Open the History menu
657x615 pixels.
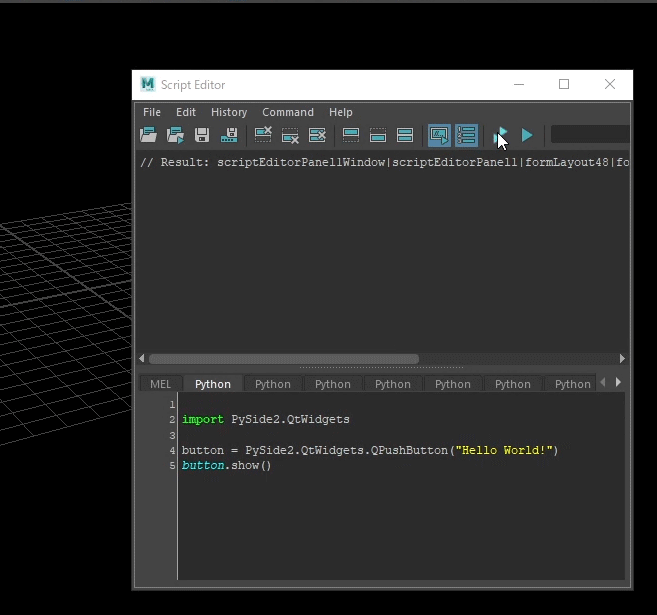tap(229, 112)
